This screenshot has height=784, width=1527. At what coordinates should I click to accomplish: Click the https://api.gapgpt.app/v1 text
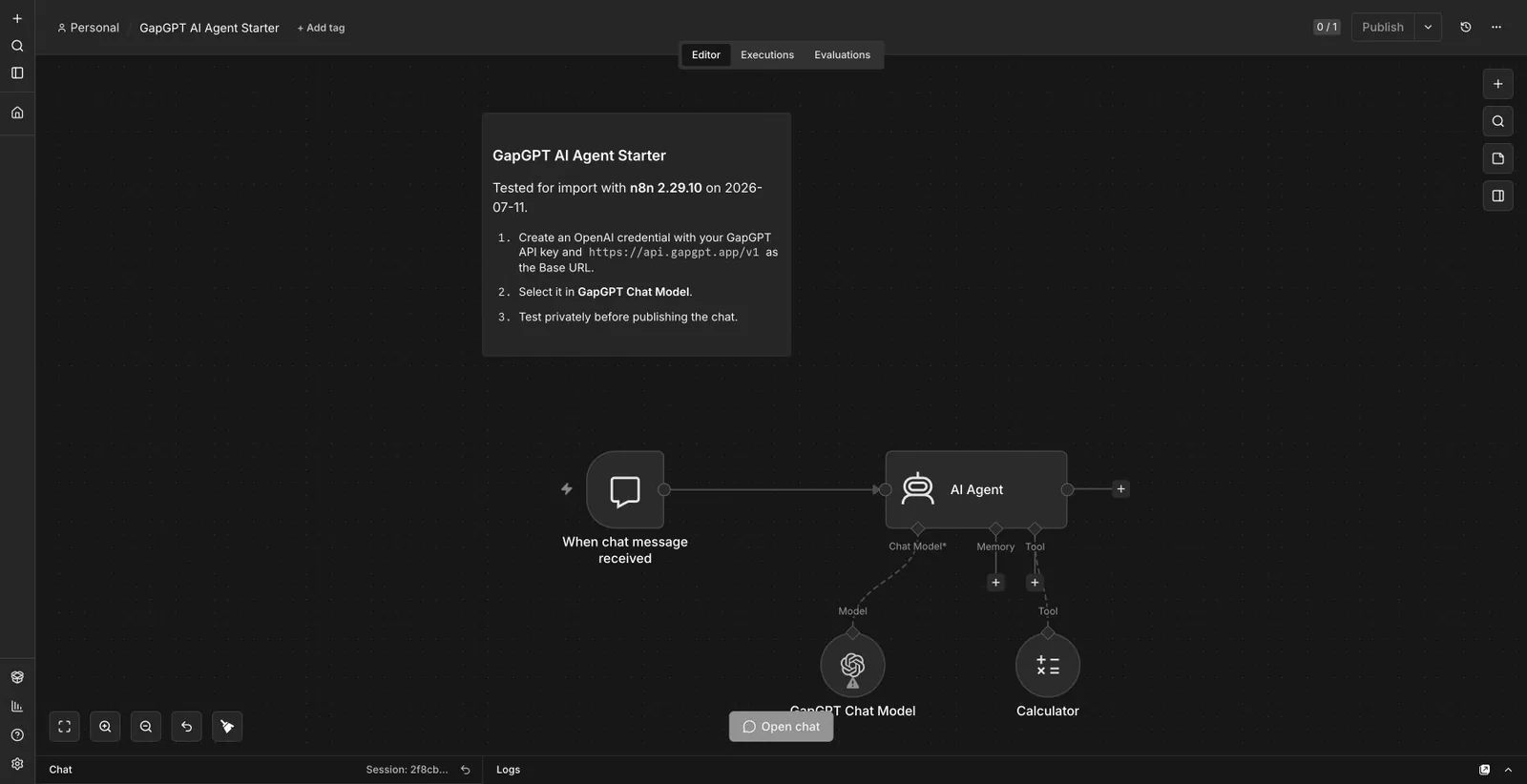[x=674, y=253]
